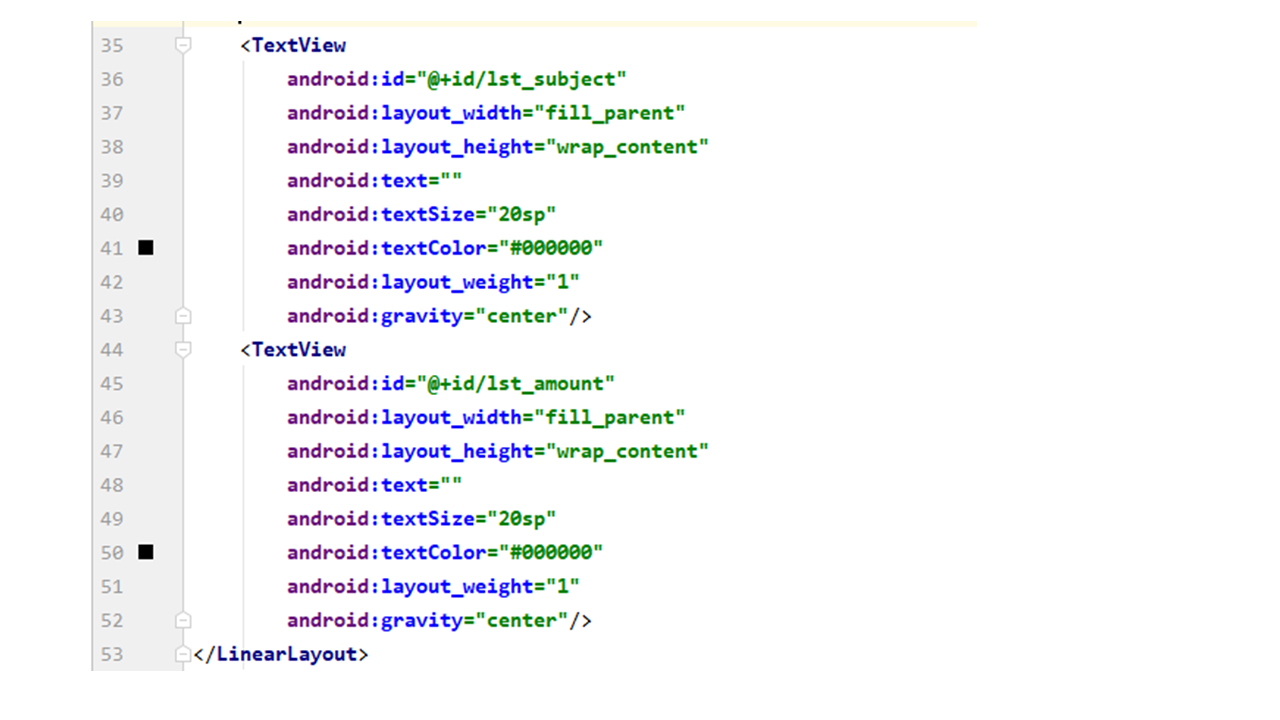Click the fold end marker on line 52
The height and width of the screenshot is (720, 1280).
pyautogui.click(x=182, y=620)
